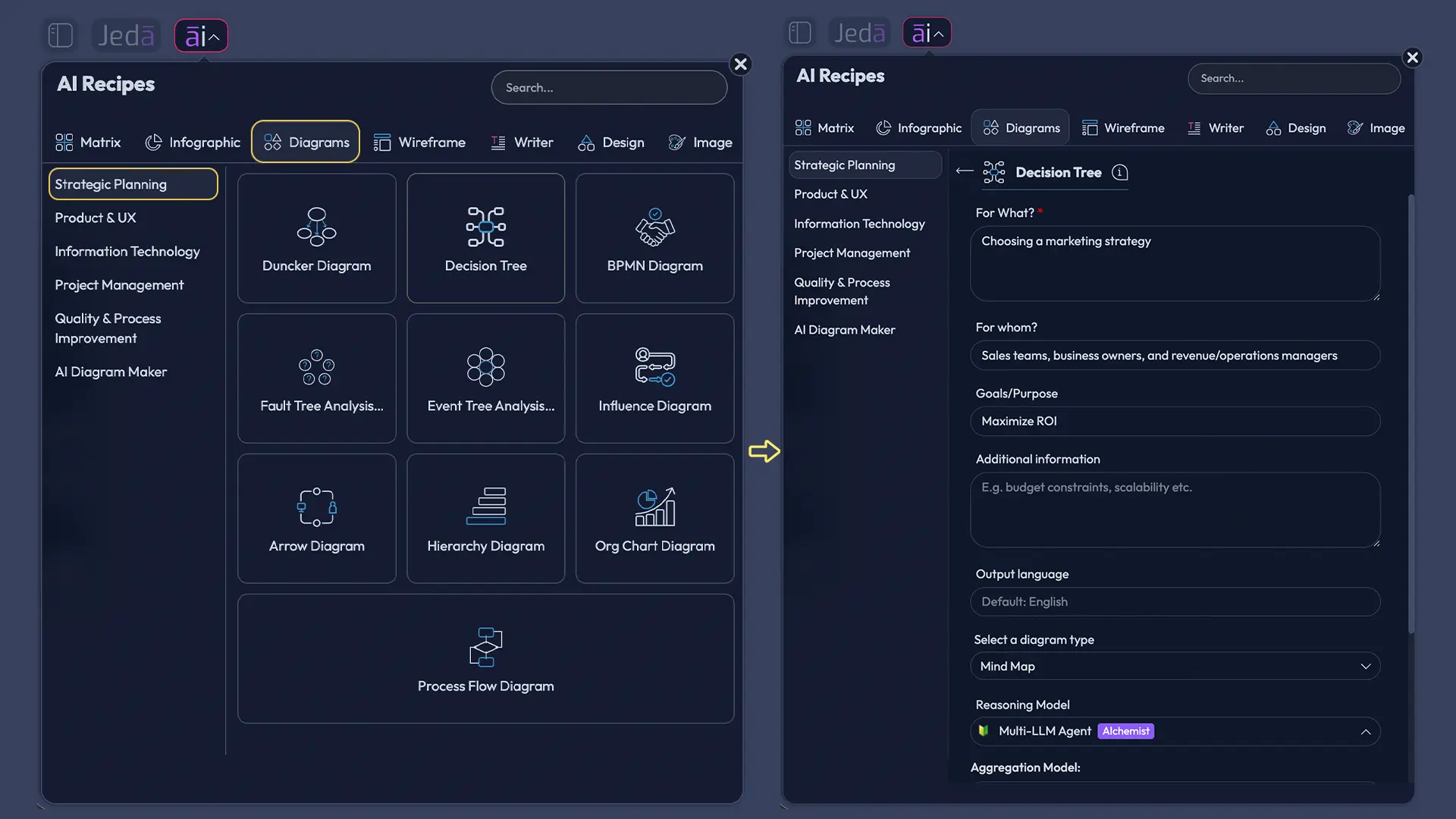The width and height of the screenshot is (1456, 819).
Task: Open the Influence Diagram recipe card
Action: point(655,378)
